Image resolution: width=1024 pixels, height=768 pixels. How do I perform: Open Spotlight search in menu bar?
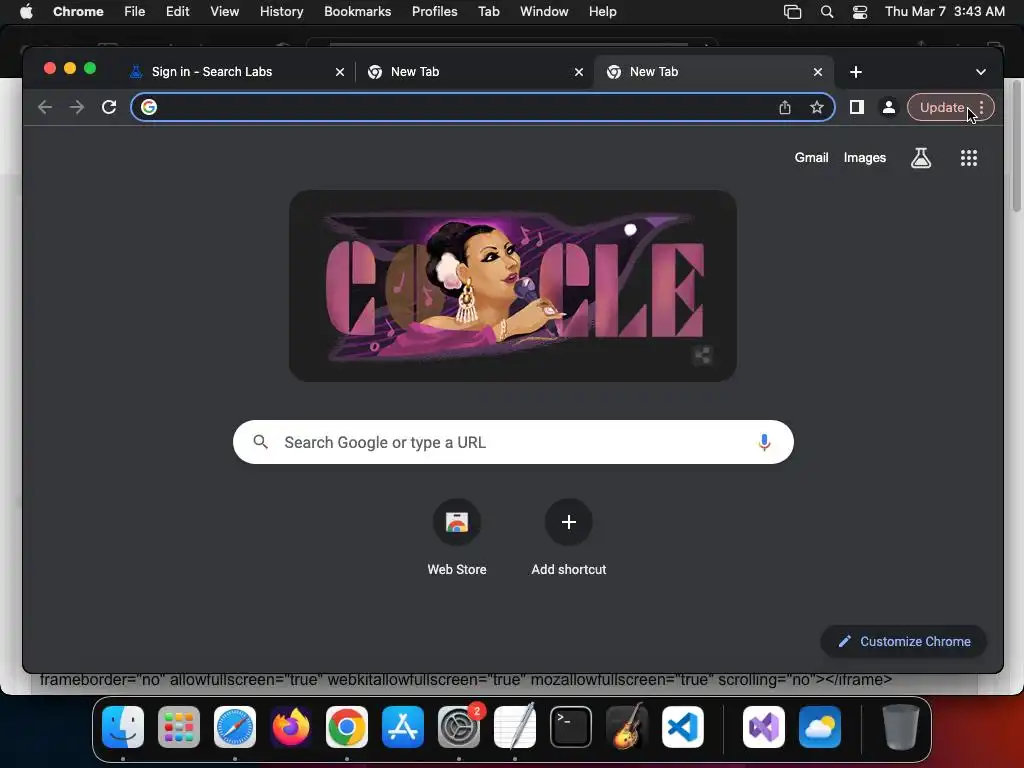coord(827,12)
